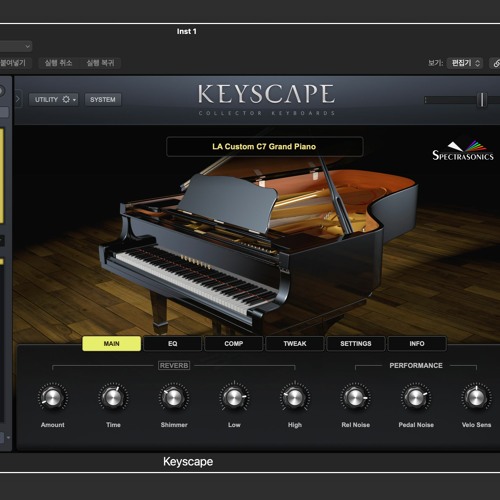Click the reverb Time knob

click(x=113, y=397)
